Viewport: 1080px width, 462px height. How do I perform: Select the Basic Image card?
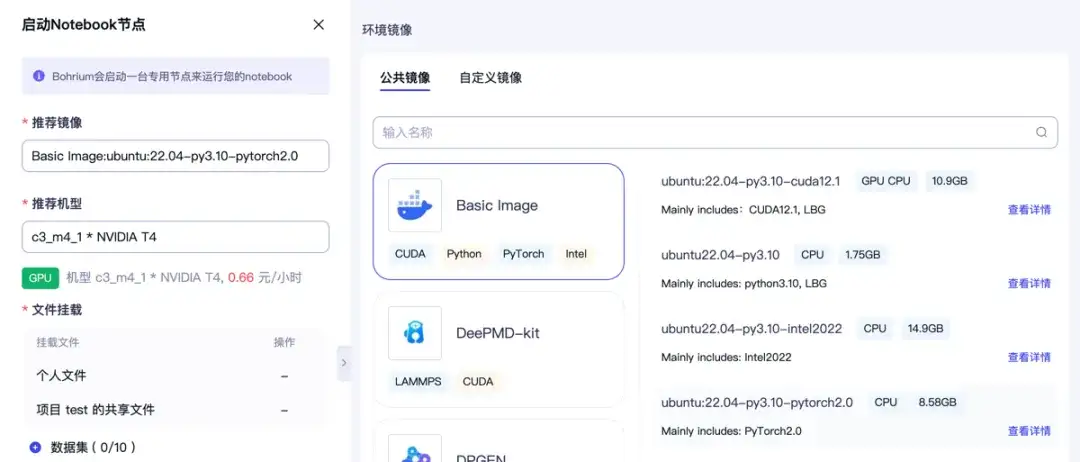499,222
